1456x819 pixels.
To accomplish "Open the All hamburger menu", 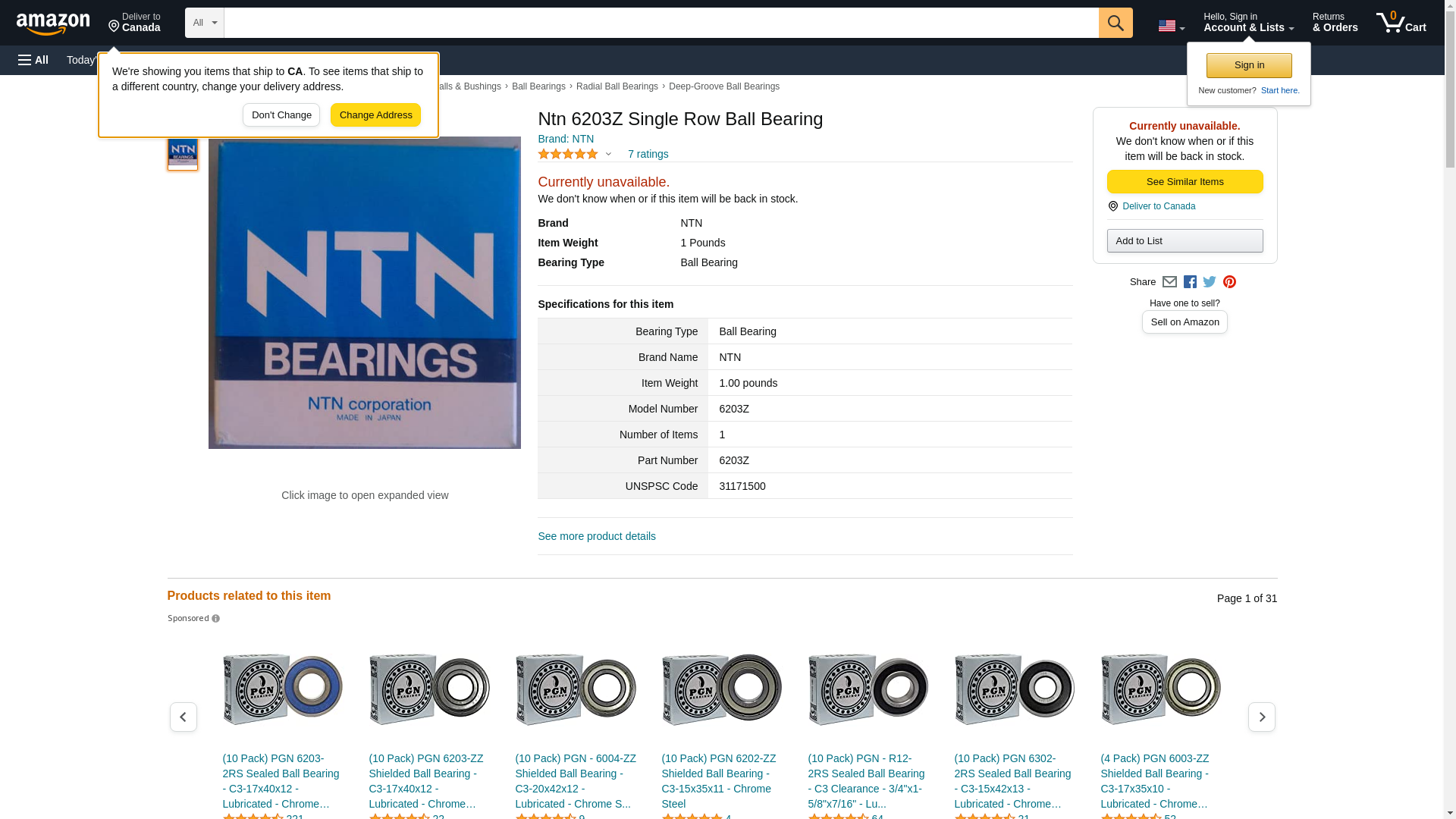I will click(33, 60).
